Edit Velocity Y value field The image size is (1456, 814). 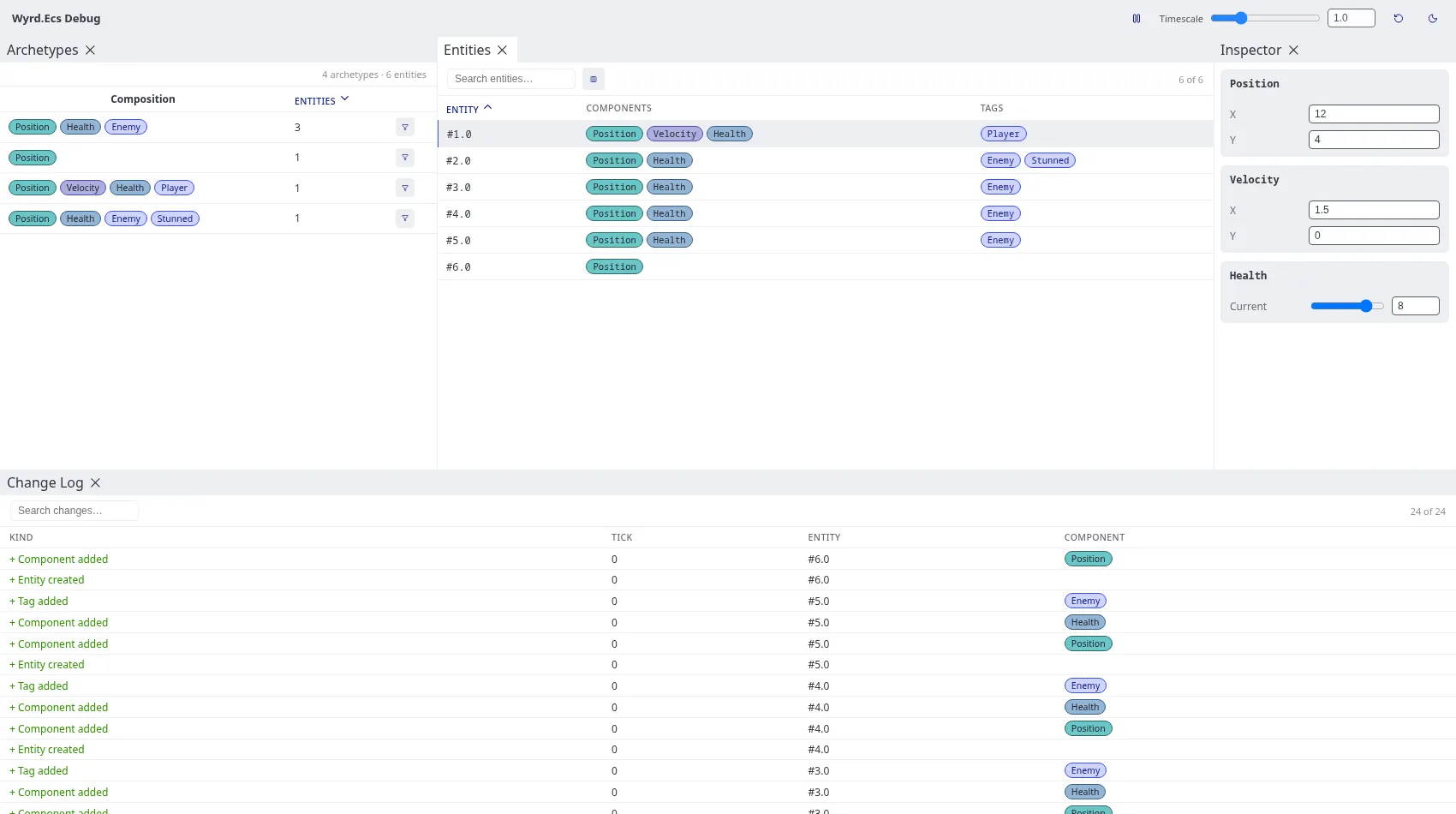coord(1374,236)
